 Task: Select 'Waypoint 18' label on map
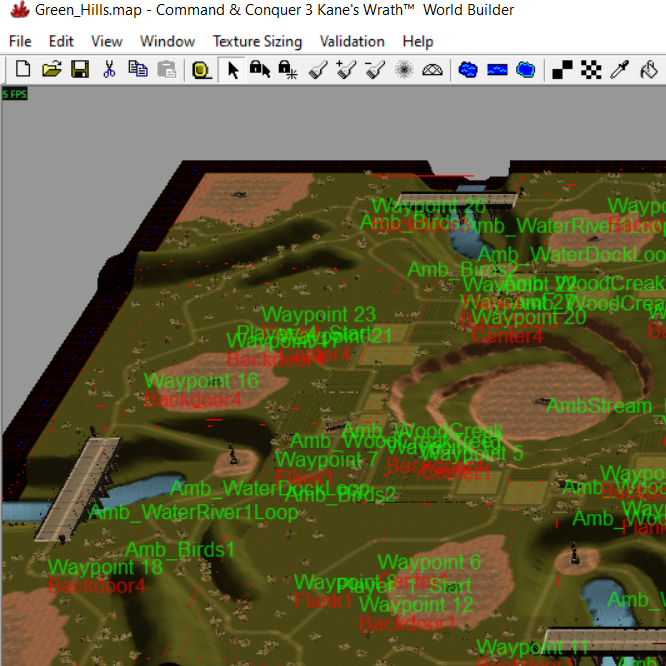click(105, 567)
